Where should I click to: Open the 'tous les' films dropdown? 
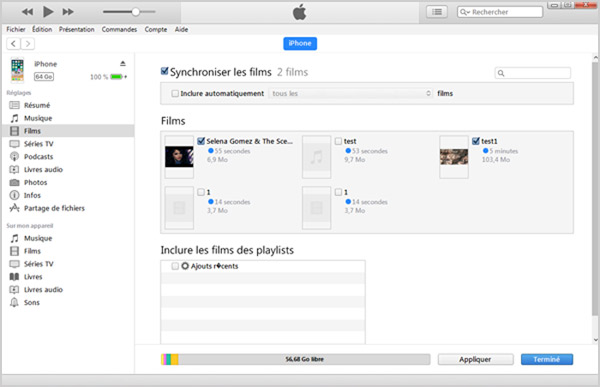pyautogui.click(x=351, y=93)
